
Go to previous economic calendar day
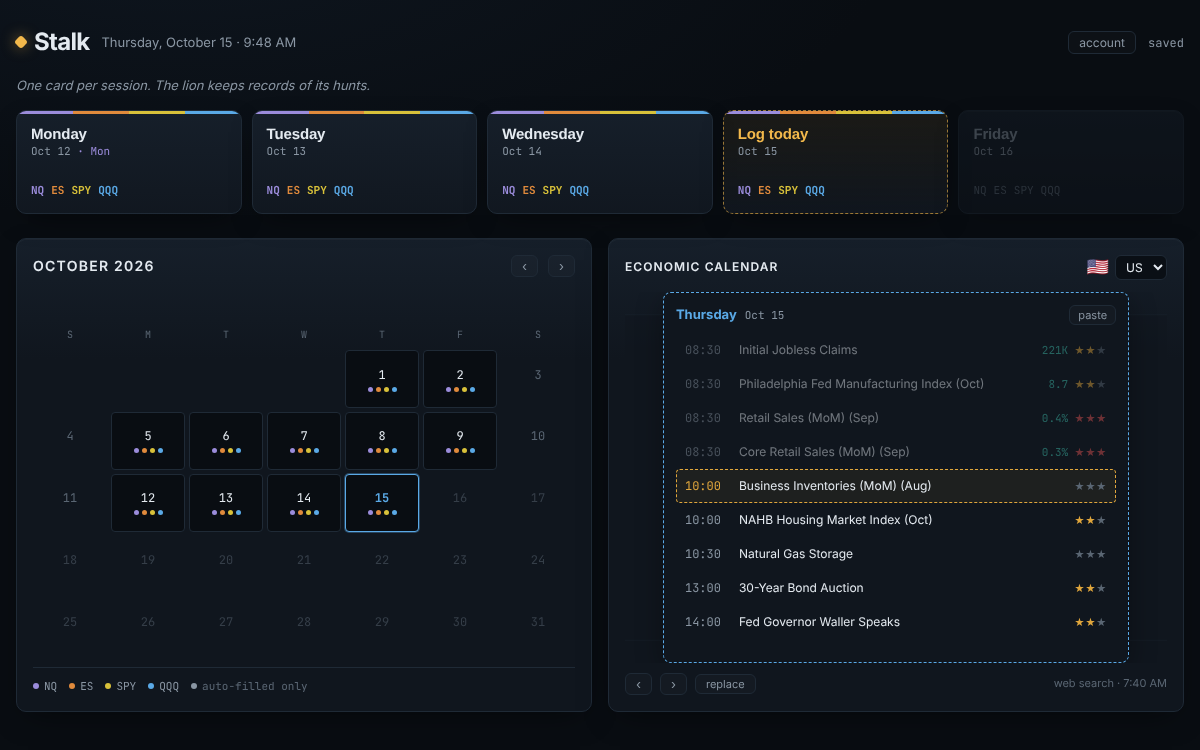[x=639, y=684]
